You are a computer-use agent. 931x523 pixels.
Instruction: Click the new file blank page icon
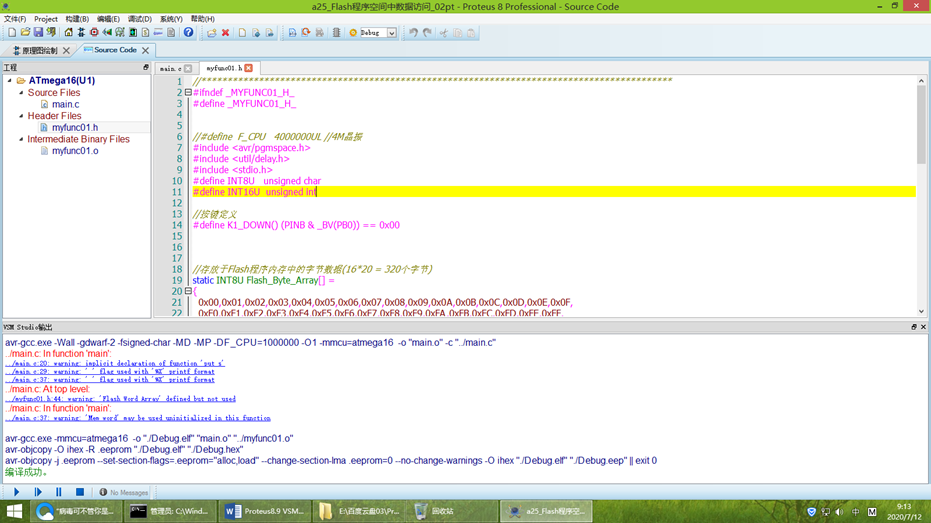click(242, 33)
